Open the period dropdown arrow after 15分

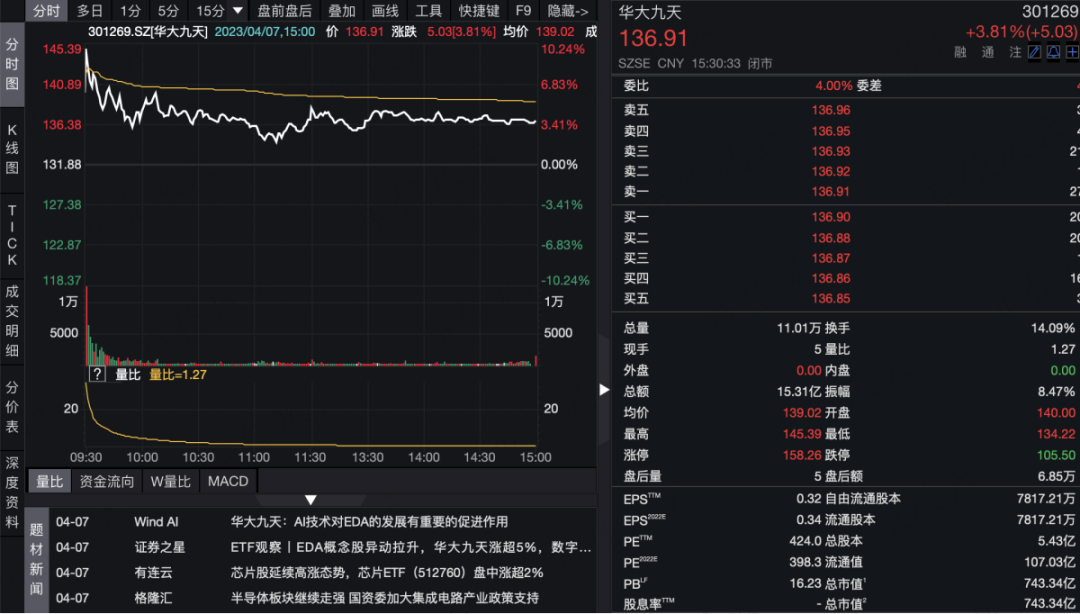tap(238, 10)
